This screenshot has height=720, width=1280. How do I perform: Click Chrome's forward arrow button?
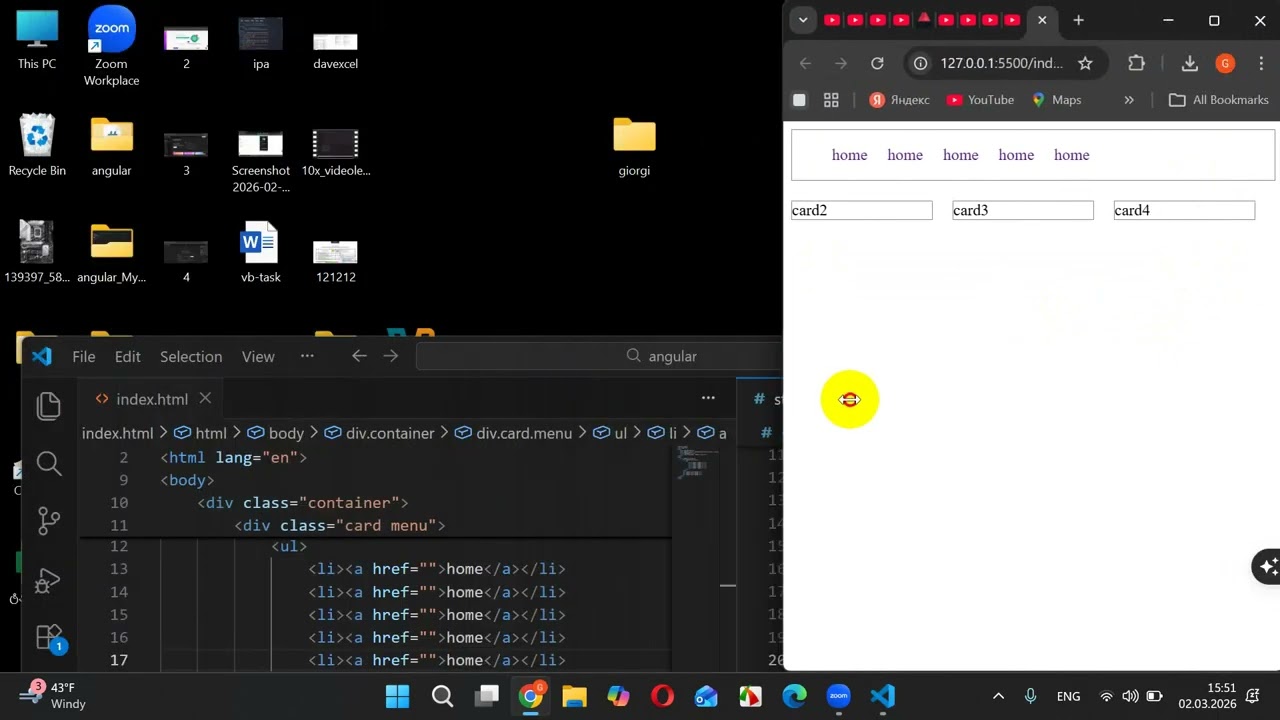pos(841,63)
